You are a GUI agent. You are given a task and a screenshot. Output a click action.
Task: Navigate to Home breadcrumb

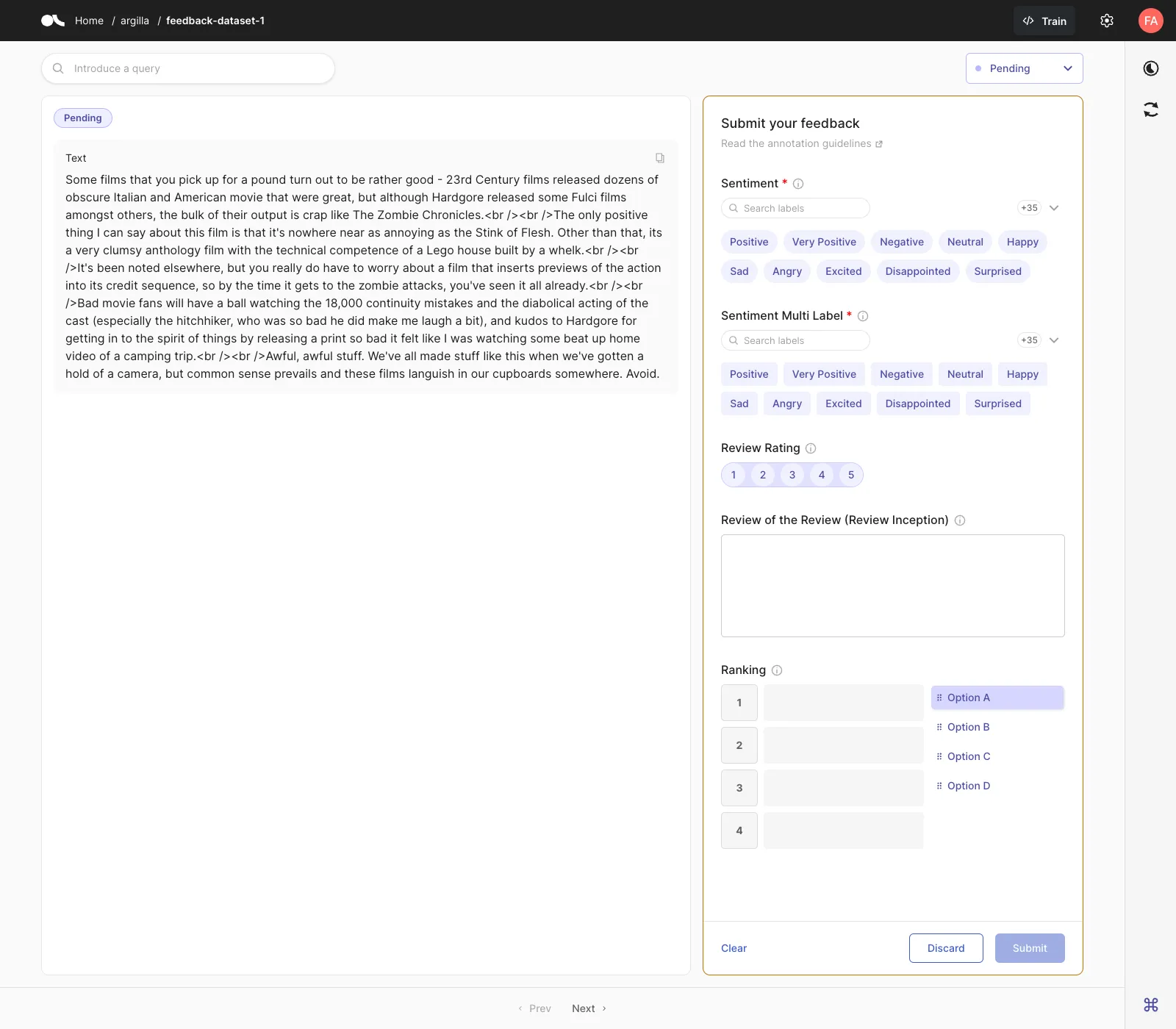click(89, 21)
